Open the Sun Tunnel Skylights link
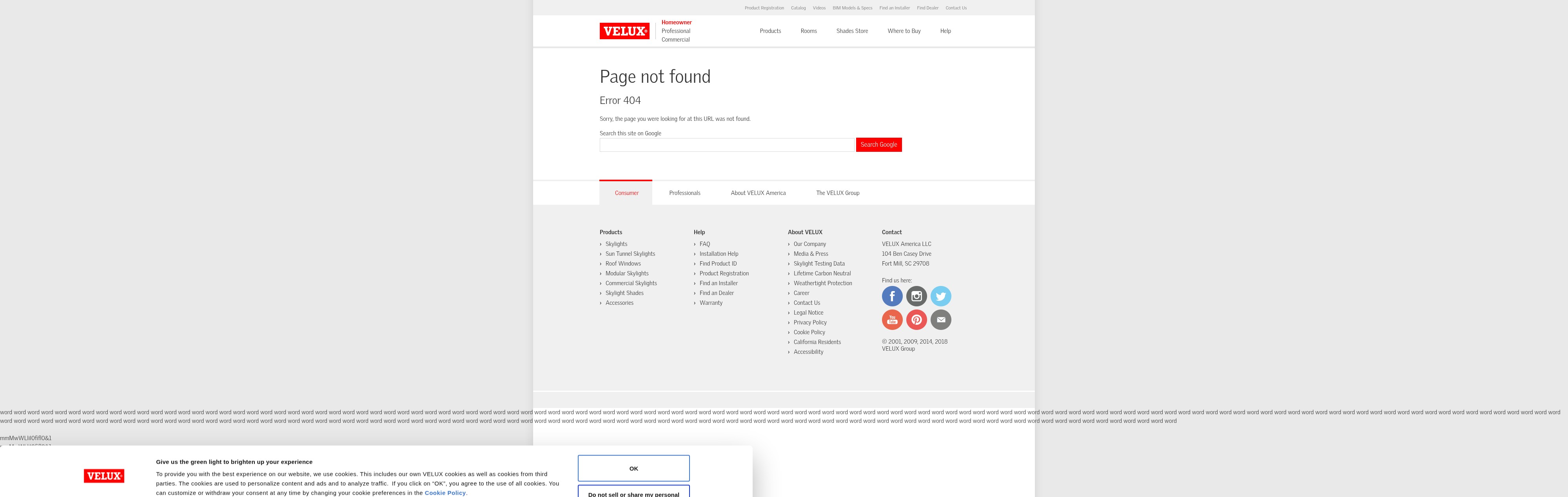 (630, 254)
